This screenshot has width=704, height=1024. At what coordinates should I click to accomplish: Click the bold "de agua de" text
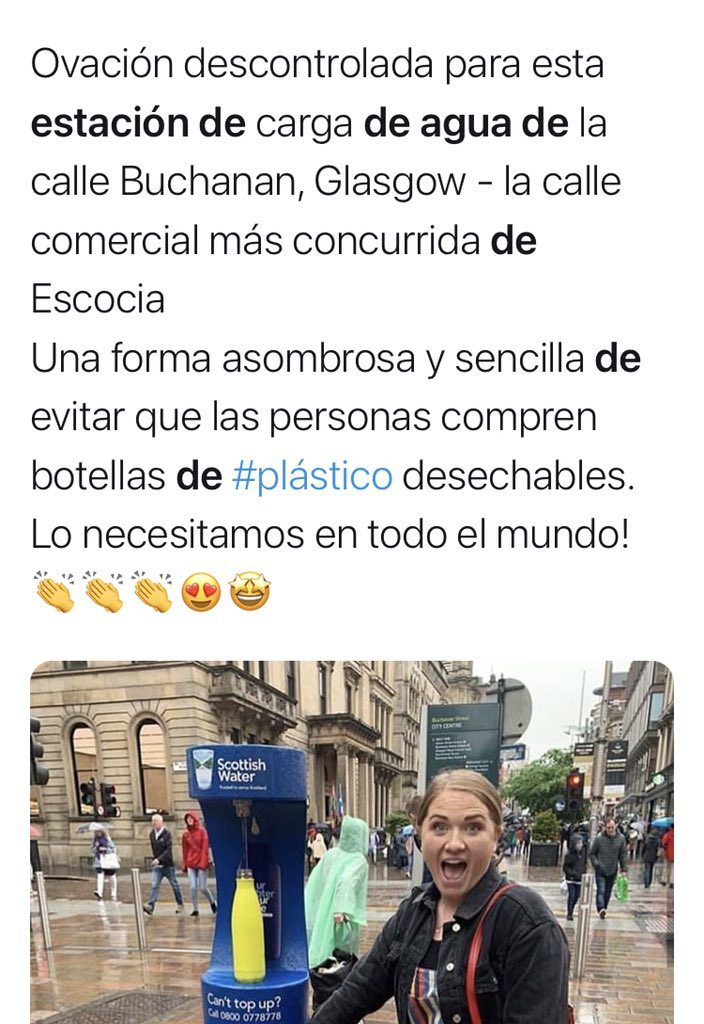(x=466, y=123)
